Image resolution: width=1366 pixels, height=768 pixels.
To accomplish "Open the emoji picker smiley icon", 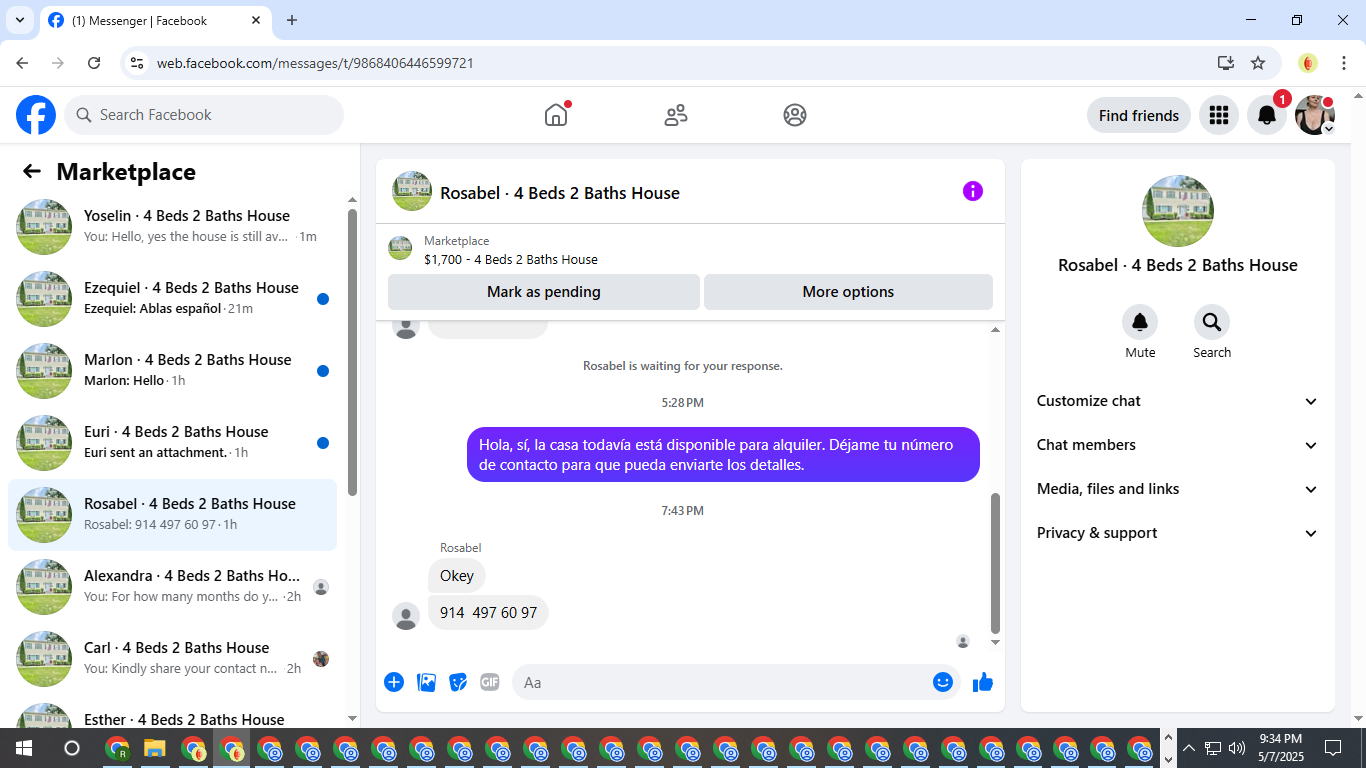I will [943, 682].
